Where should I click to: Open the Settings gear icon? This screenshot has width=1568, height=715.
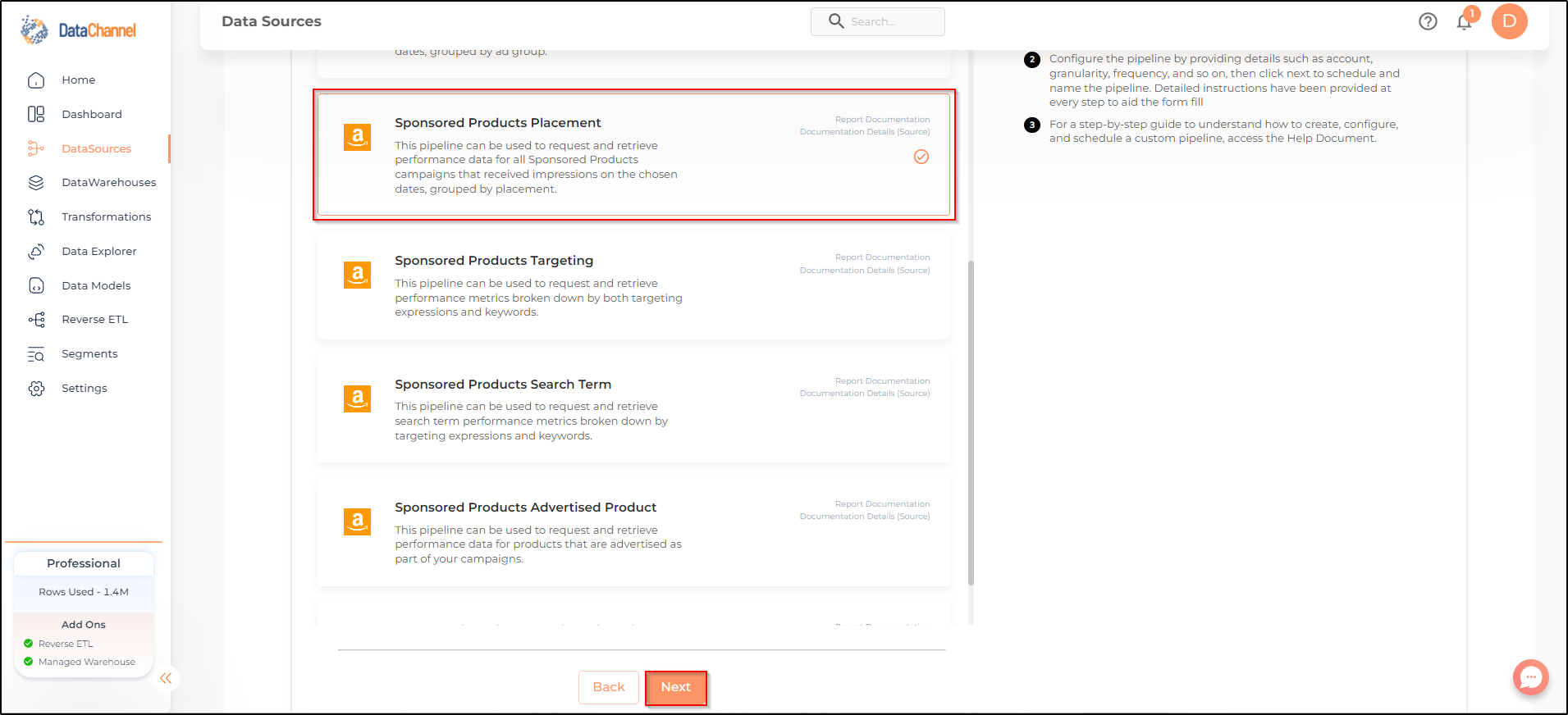coord(36,389)
